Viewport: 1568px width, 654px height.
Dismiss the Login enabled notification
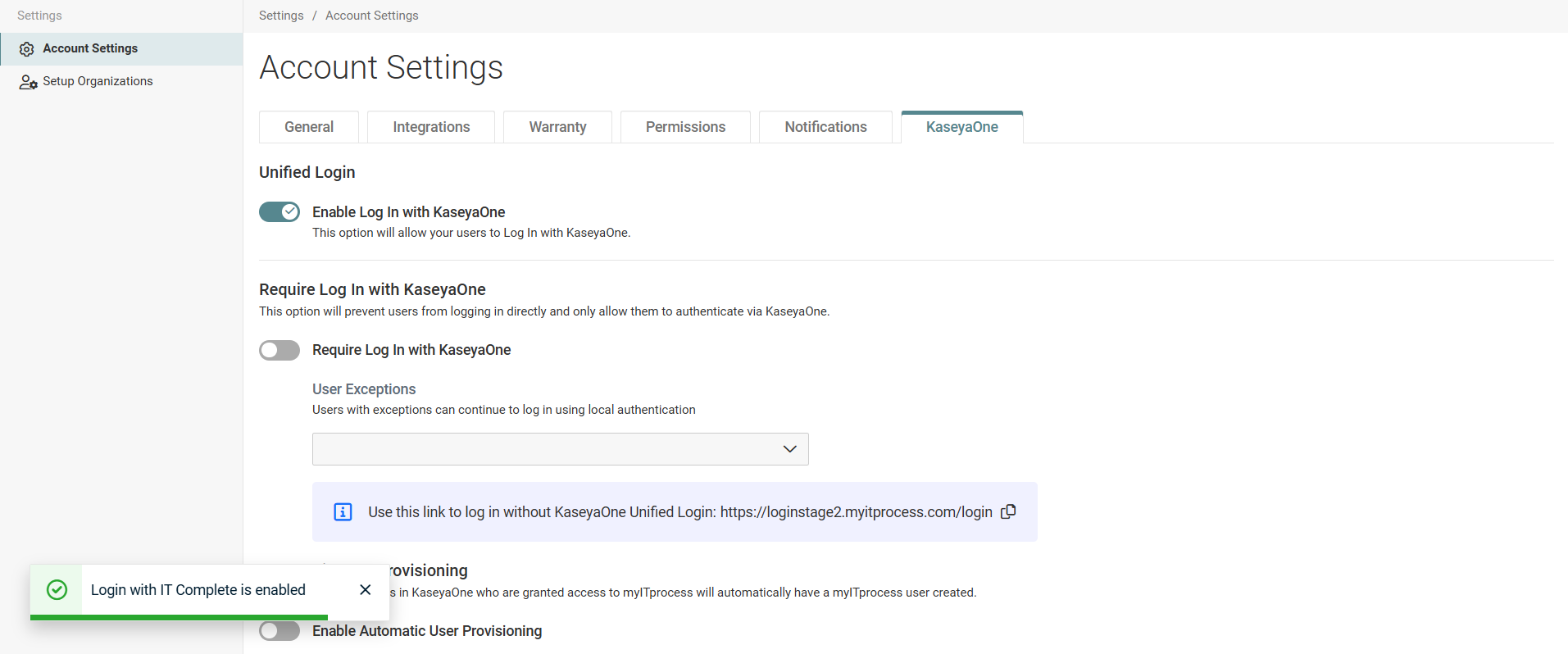[366, 590]
